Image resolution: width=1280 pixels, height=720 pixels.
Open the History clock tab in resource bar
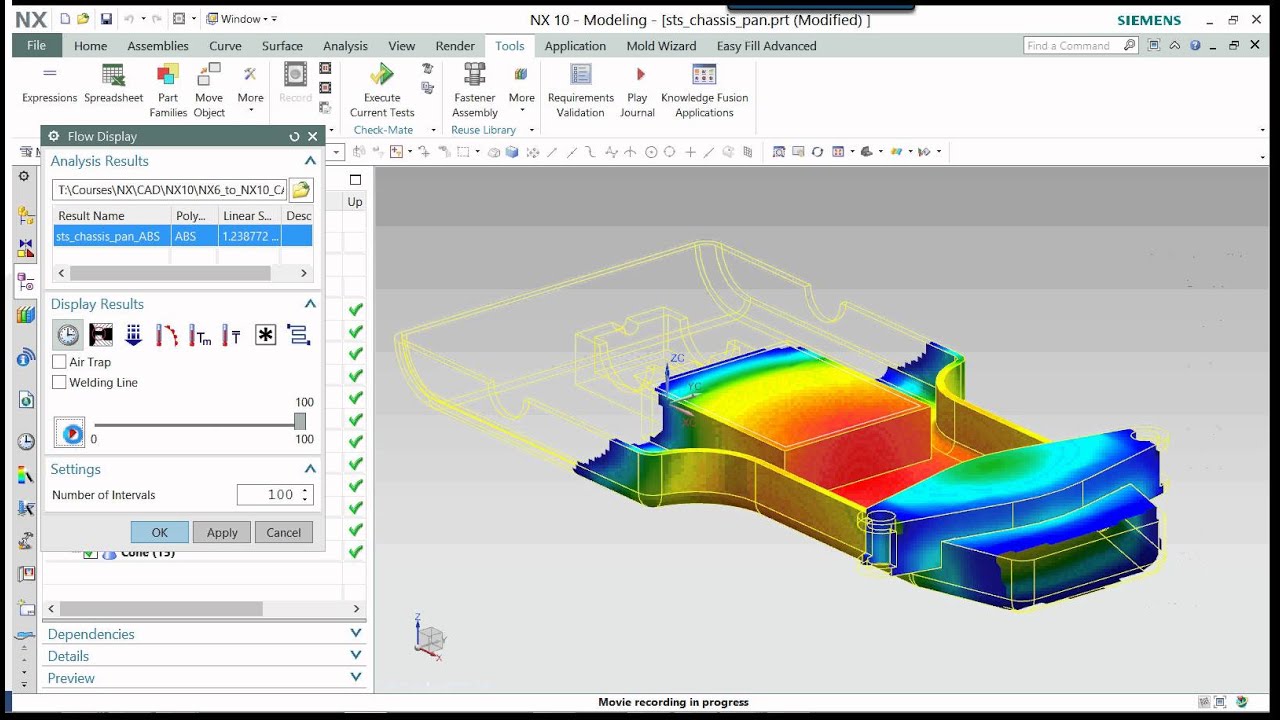[x=26, y=441]
